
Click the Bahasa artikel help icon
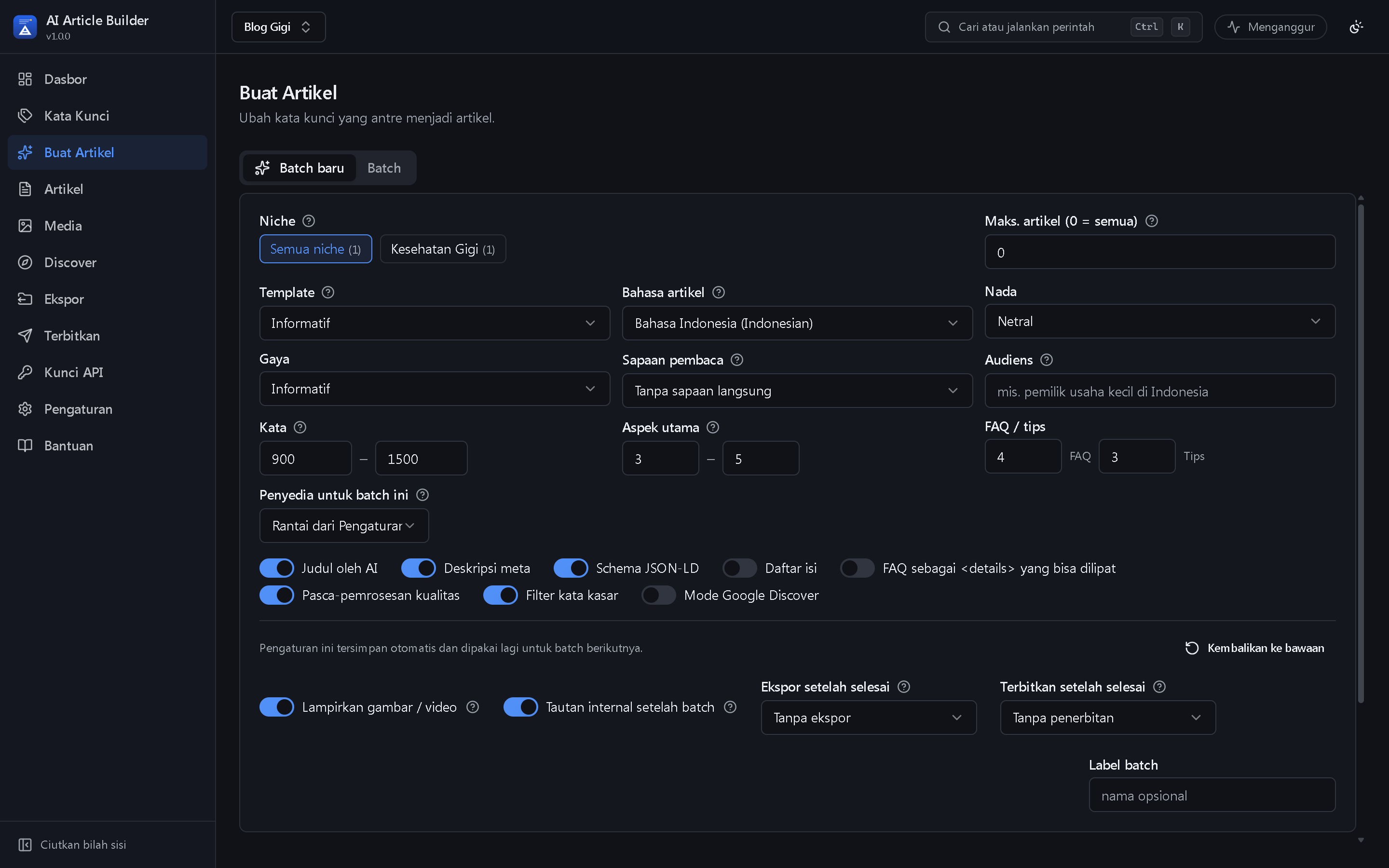point(718,292)
